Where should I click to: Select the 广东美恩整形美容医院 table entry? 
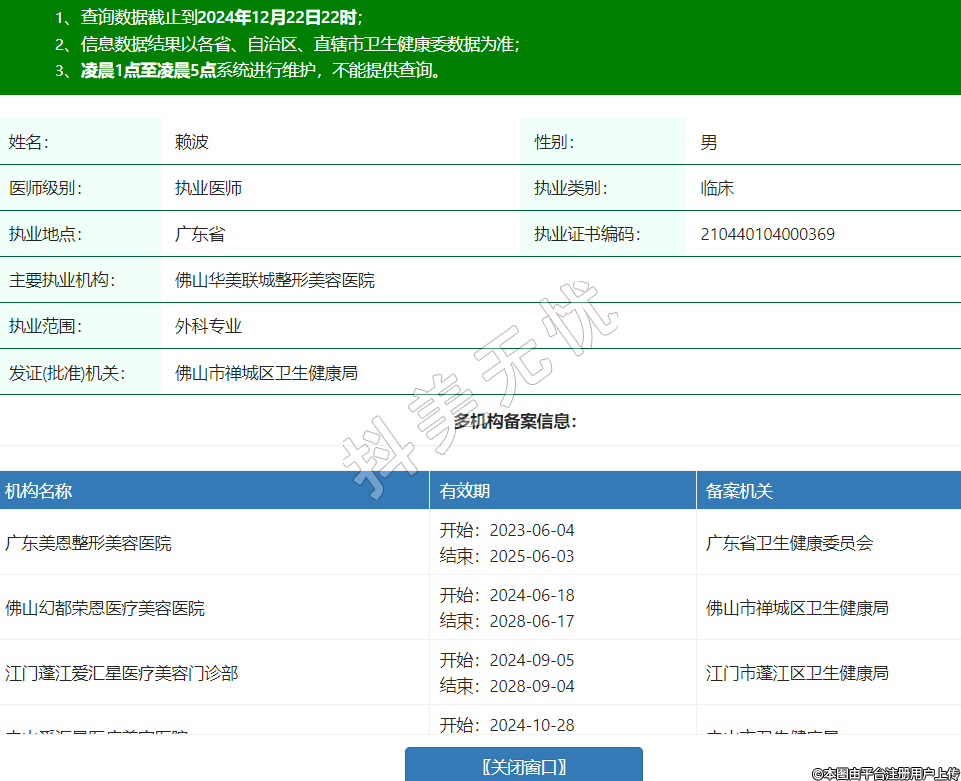pos(88,543)
